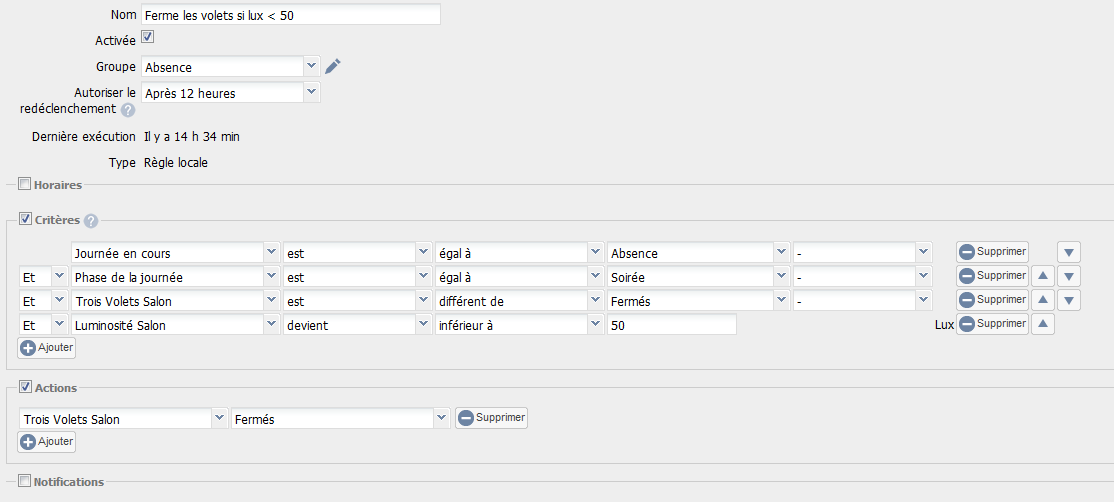The height and width of the screenshot is (502, 1114).
Task: Move the Phase de la journée row up
Action: click(1042, 276)
